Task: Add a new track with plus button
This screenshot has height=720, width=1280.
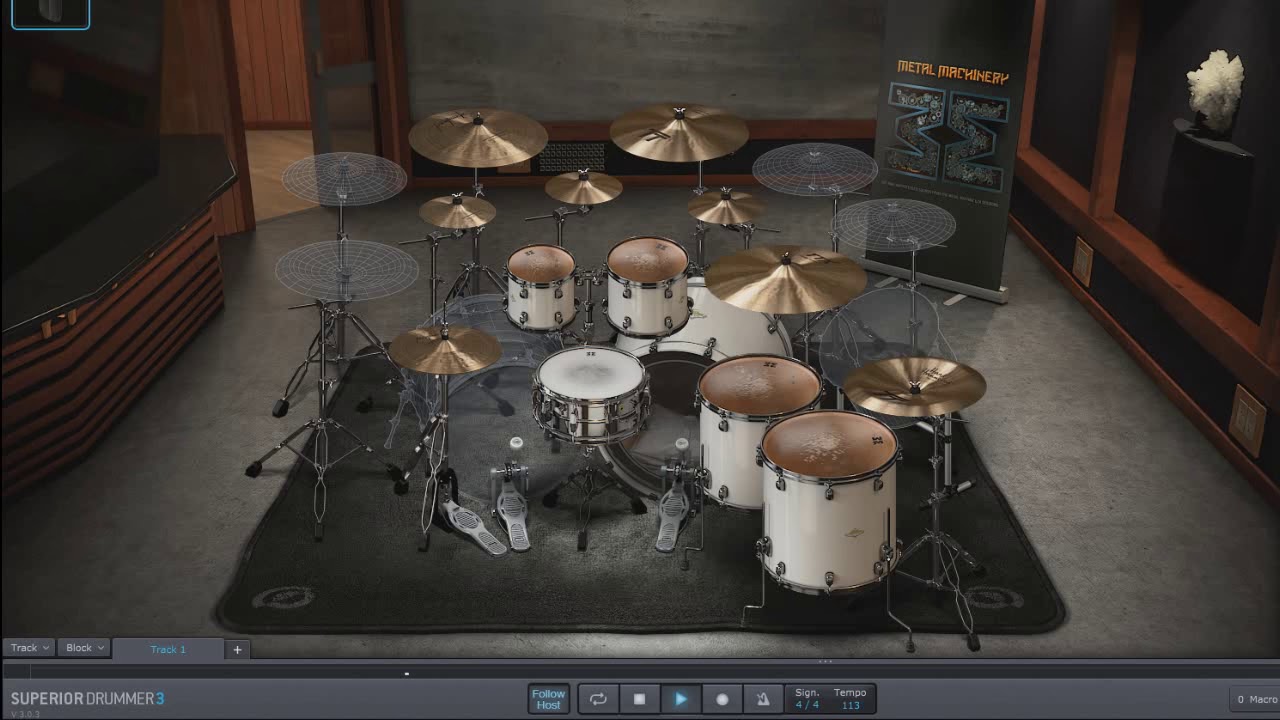Action: (237, 649)
